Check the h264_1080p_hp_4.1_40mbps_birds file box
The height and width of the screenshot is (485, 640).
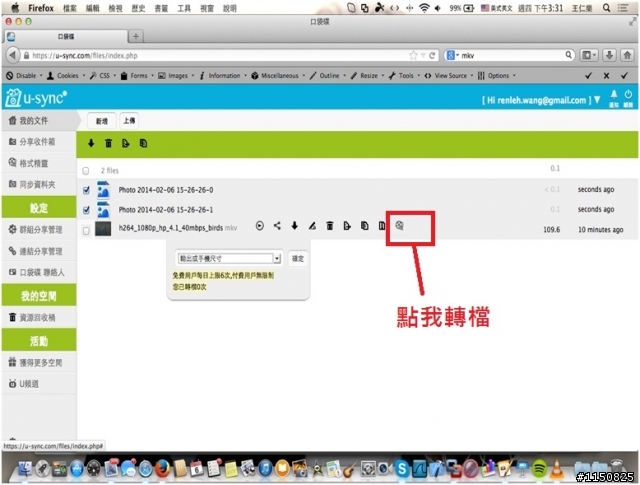(x=86, y=231)
